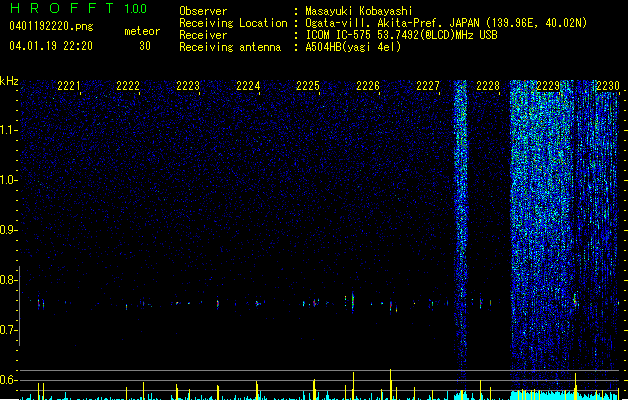Click the time marker 2222
Screen dimensions: 629x400
click(128, 86)
